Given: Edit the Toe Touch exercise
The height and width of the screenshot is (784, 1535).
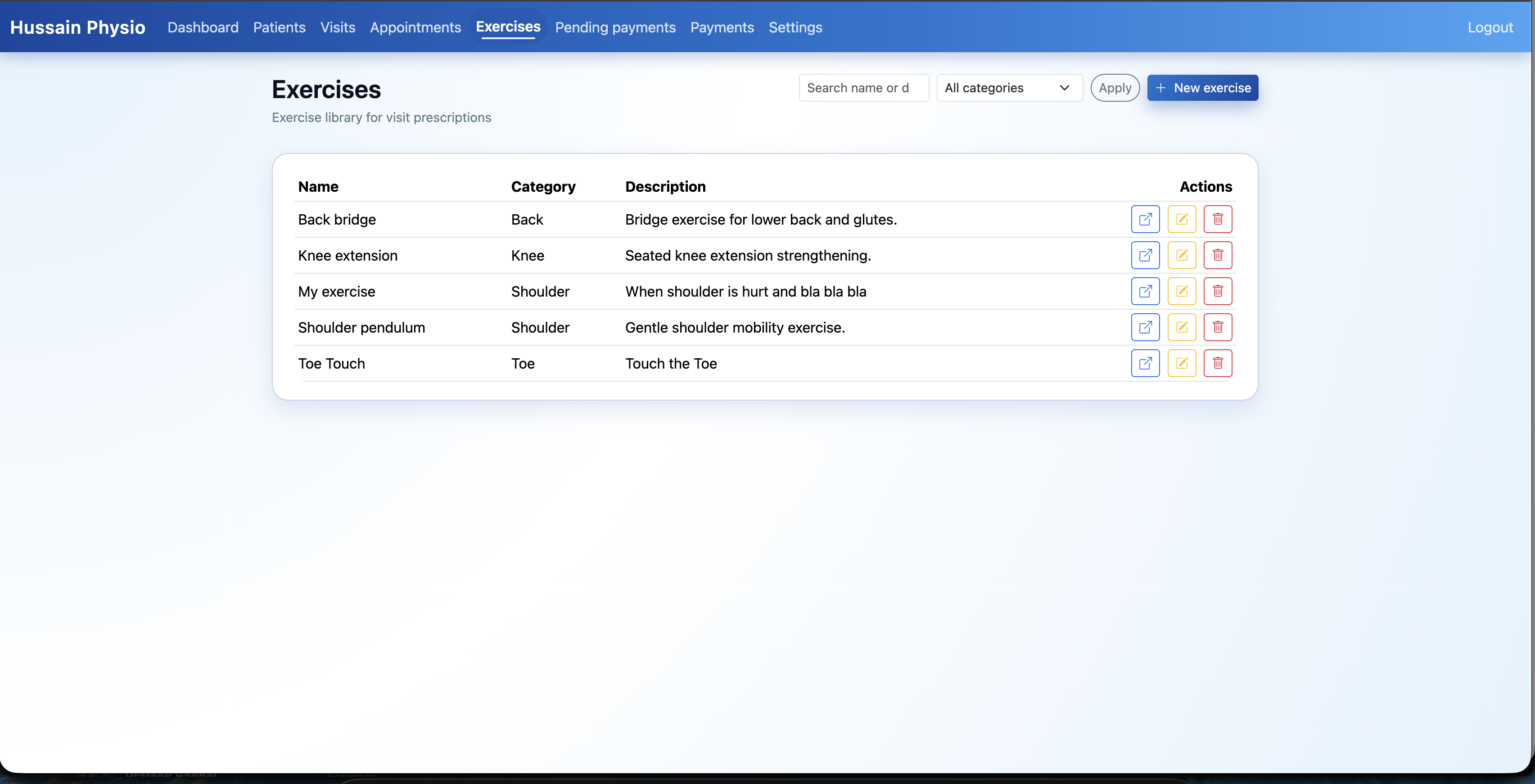Looking at the screenshot, I should tap(1181, 363).
